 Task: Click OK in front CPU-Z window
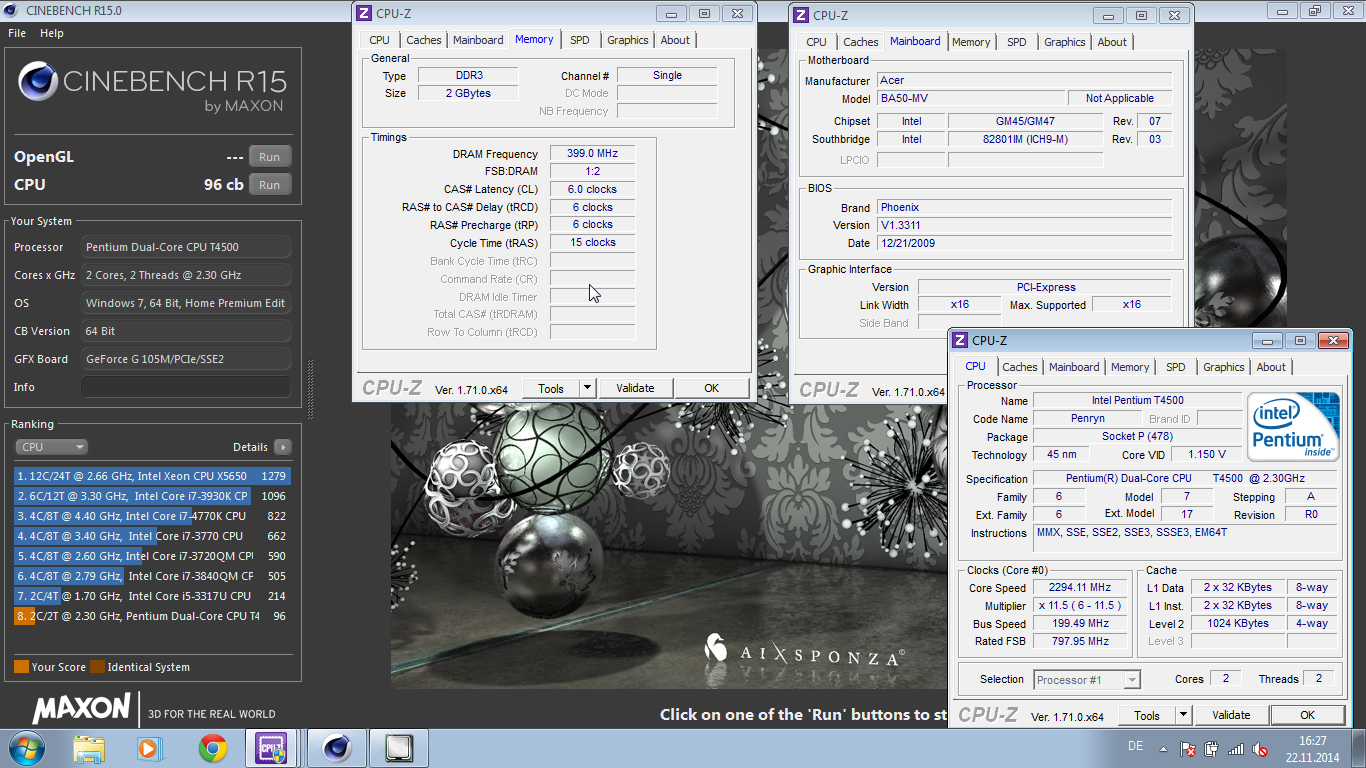click(x=1307, y=715)
